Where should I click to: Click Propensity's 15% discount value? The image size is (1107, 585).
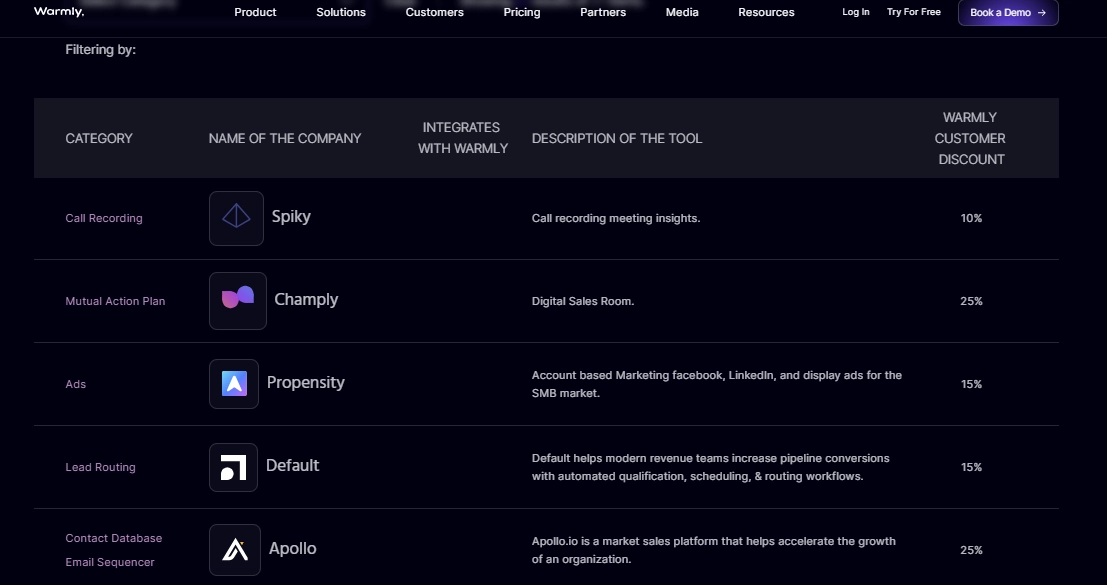coord(971,384)
